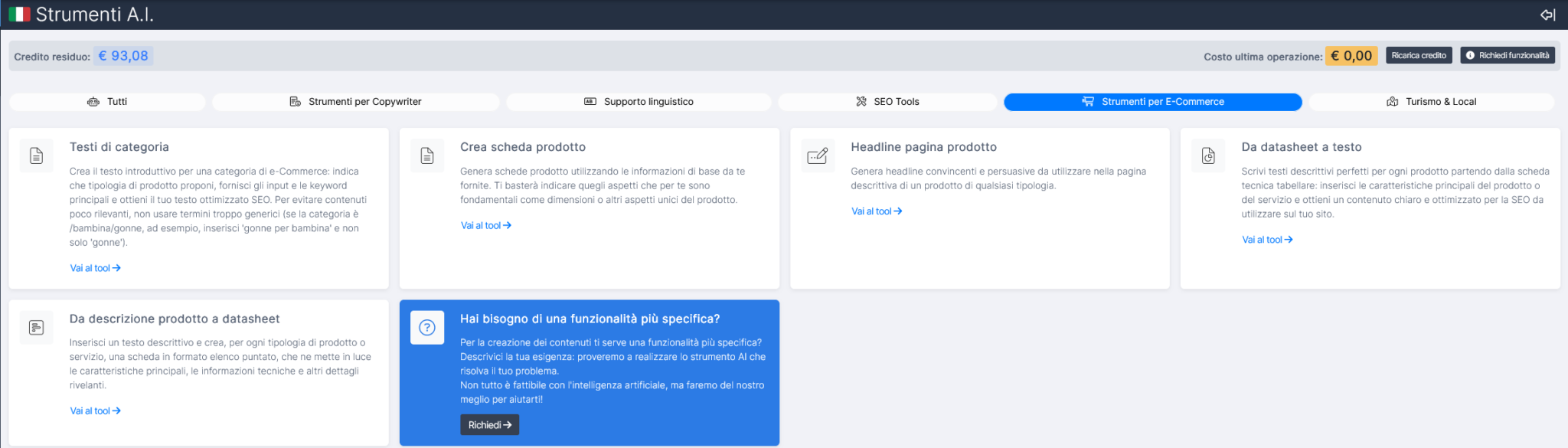Open the Tutti tab

point(107,102)
